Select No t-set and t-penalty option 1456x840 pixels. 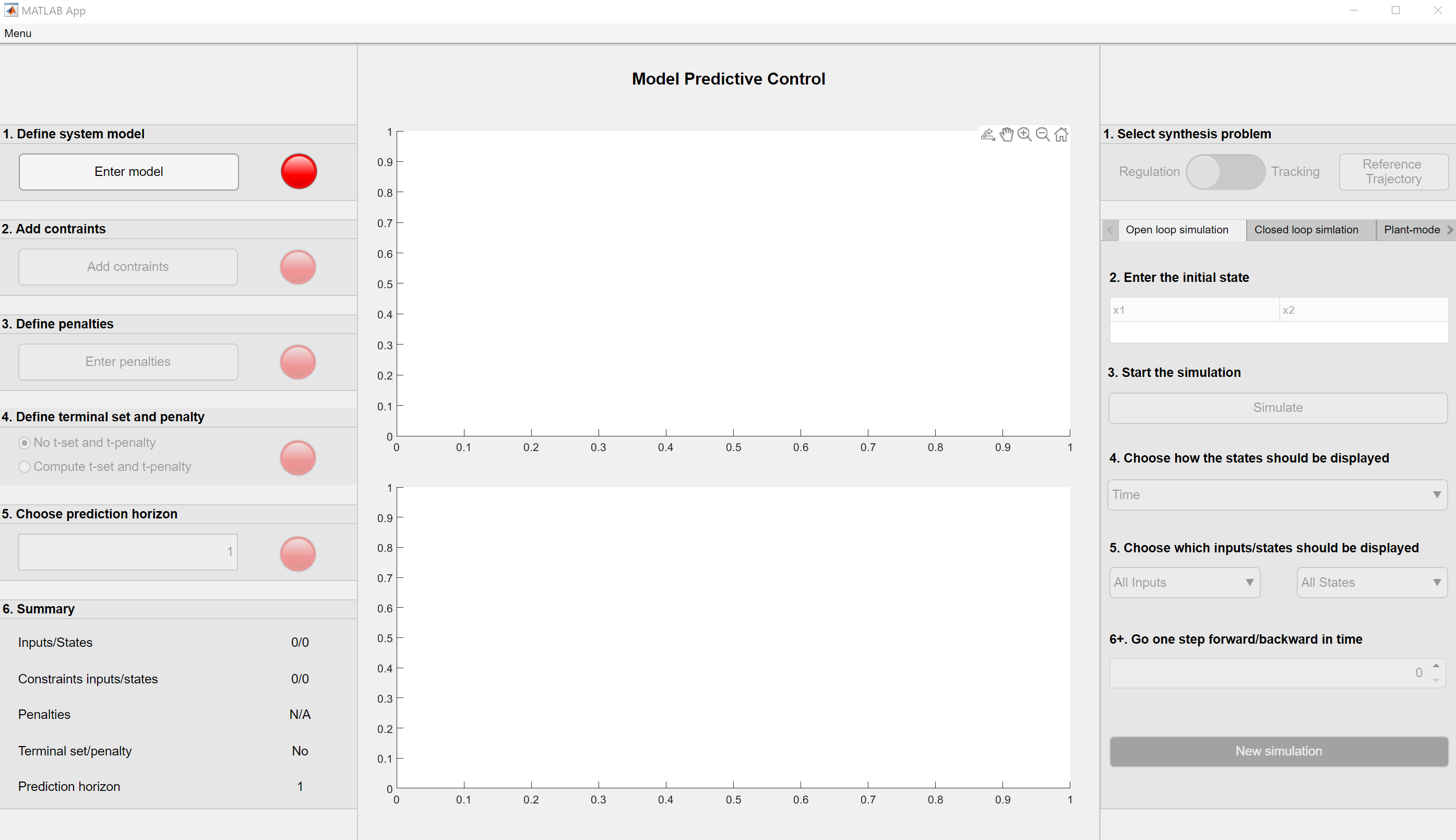(x=25, y=443)
